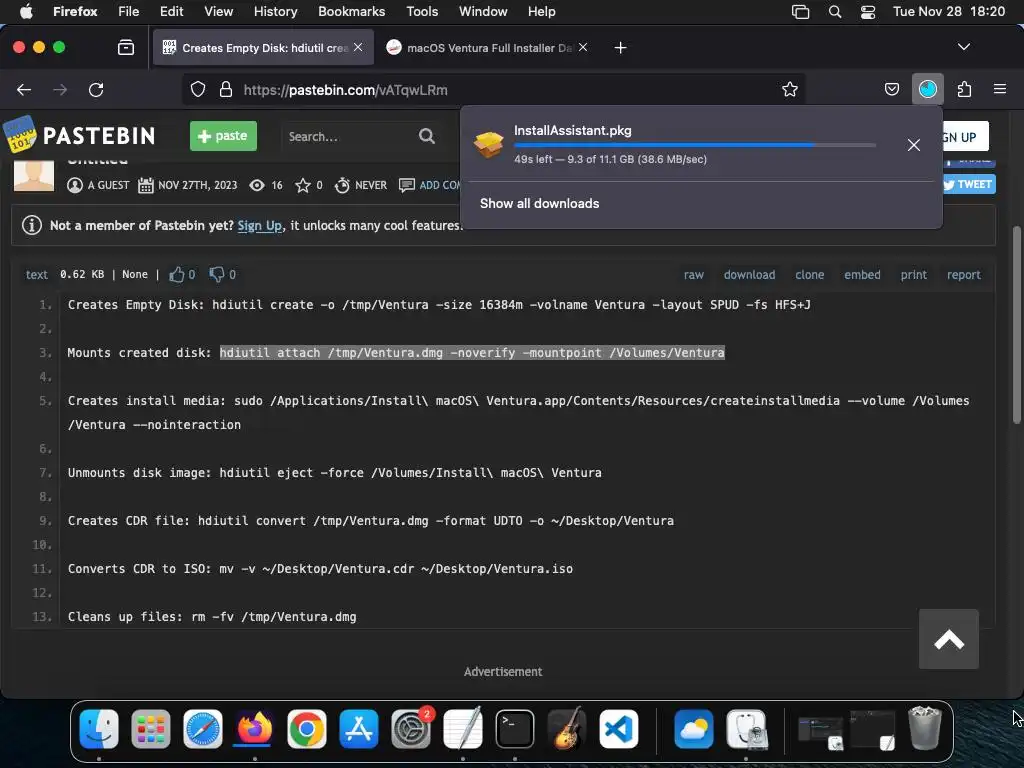Viewport: 1024px width, 768px height.
Task: Open Launchpad from the Dock
Action: (x=151, y=729)
